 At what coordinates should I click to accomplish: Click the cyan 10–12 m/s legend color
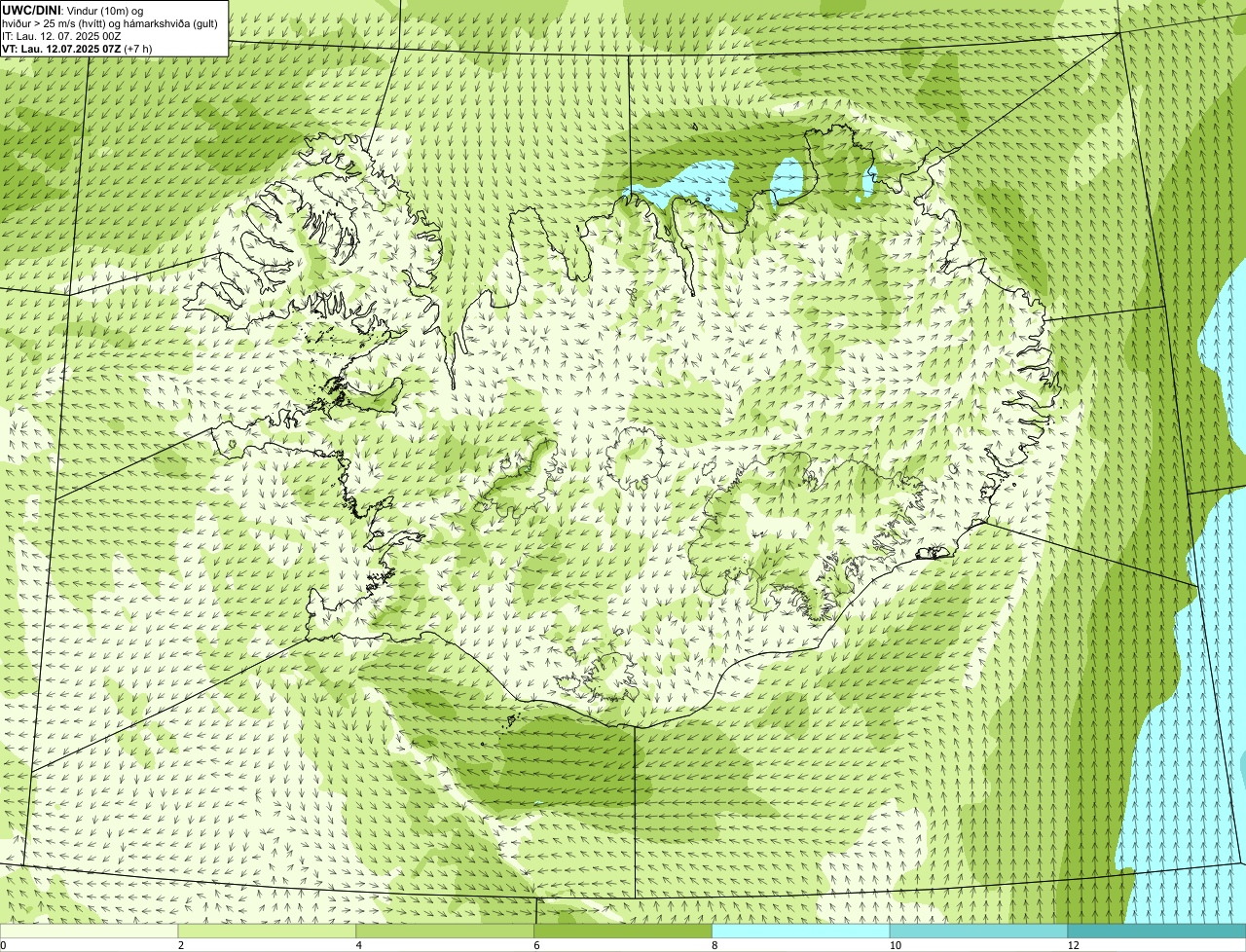point(978,932)
